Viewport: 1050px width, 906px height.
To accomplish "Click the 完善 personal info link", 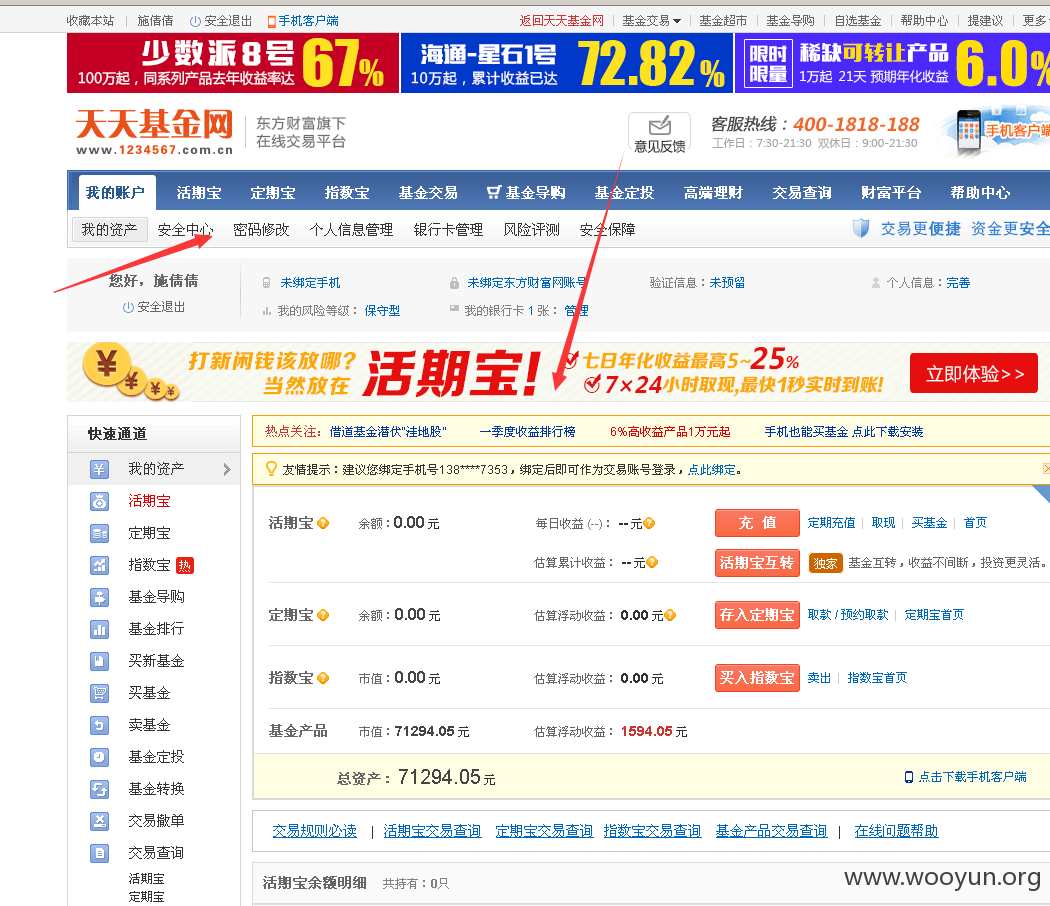I will 958,283.
